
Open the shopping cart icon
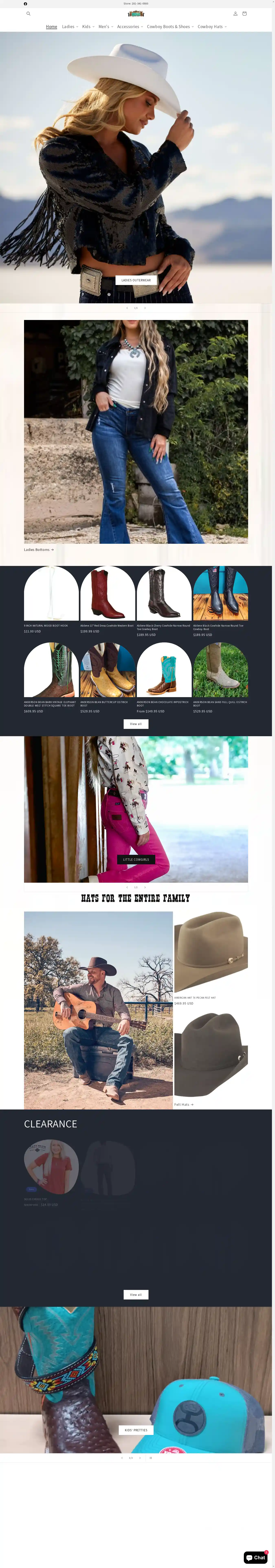[x=244, y=13]
